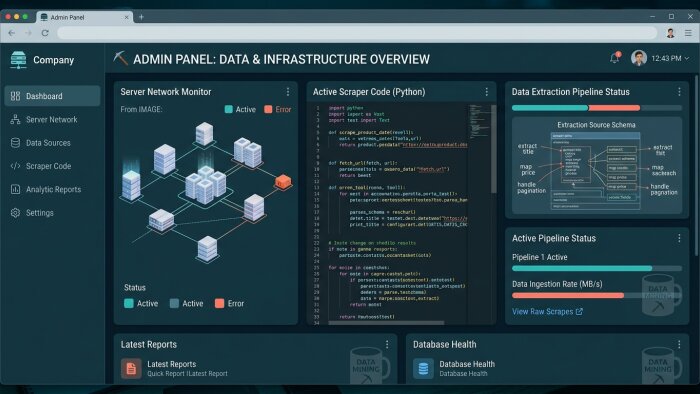Screen dimensions: 700x394
Task: Click the Scraper Code brackets icon
Action: click(x=15, y=166)
